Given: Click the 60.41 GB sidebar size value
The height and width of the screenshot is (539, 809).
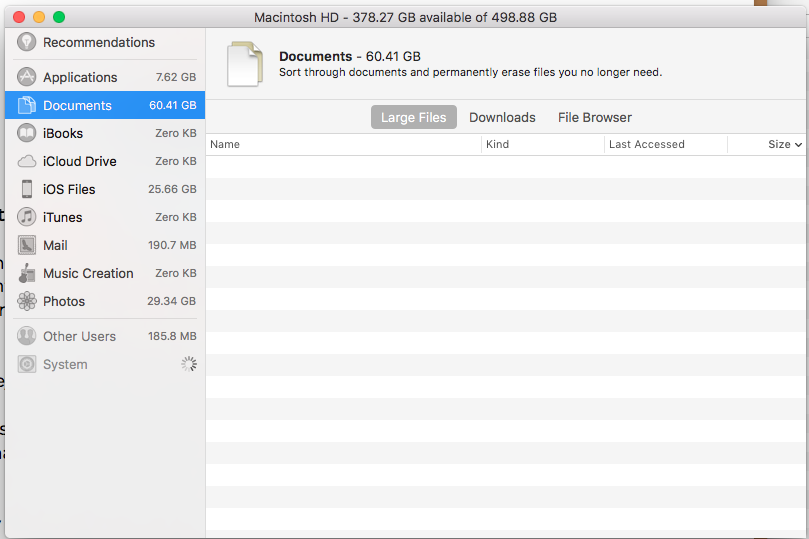Looking at the screenshot, I should point(173,105).
